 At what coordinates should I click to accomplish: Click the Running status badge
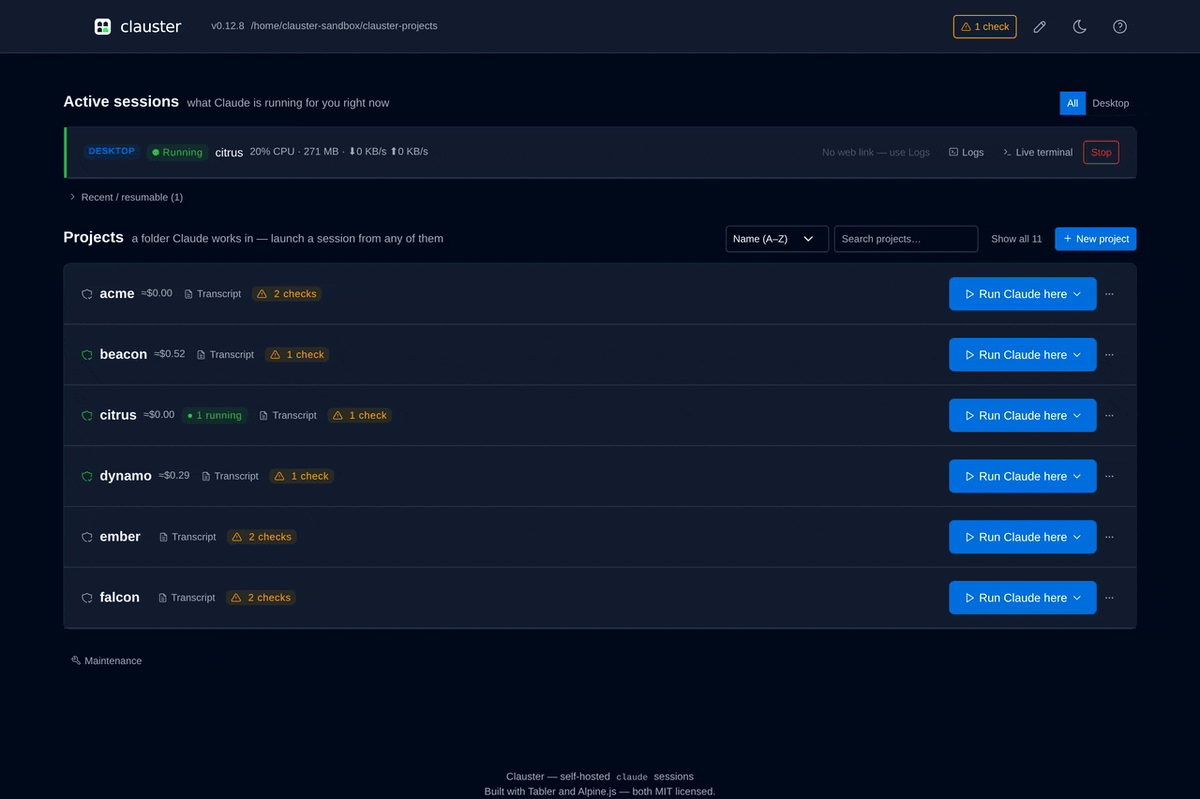[176, 152]
